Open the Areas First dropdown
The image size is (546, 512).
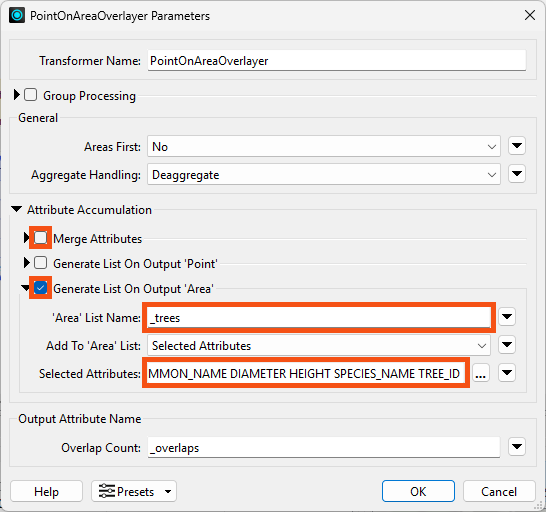pos(324,147)
